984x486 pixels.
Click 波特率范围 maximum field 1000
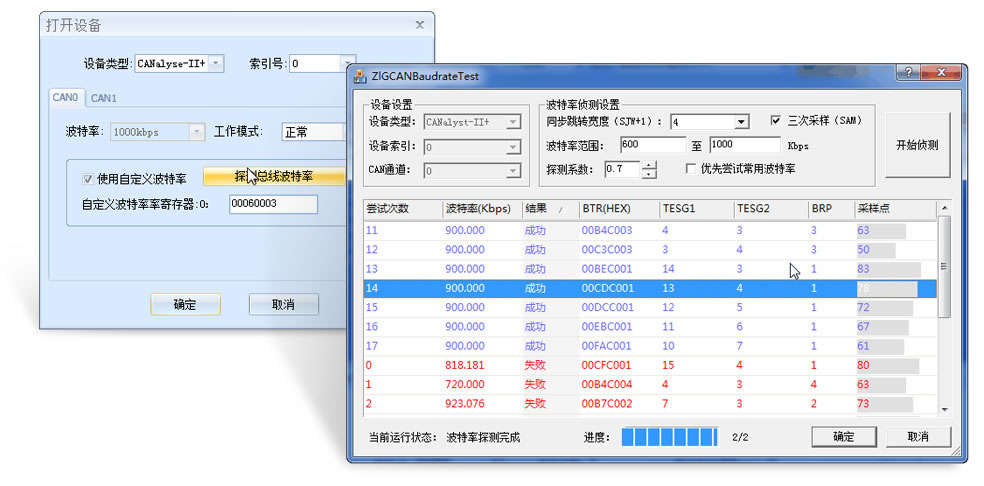(x=745, y=144)
